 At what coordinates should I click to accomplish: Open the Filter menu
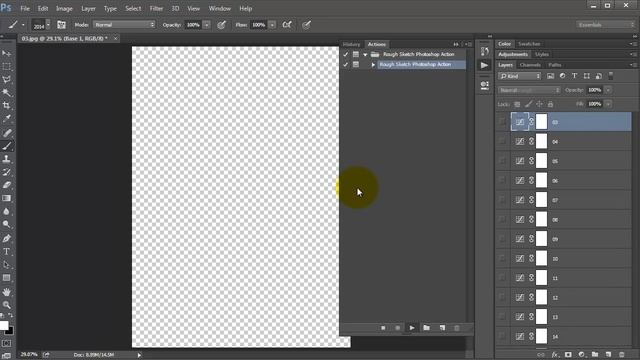point(156,8)
